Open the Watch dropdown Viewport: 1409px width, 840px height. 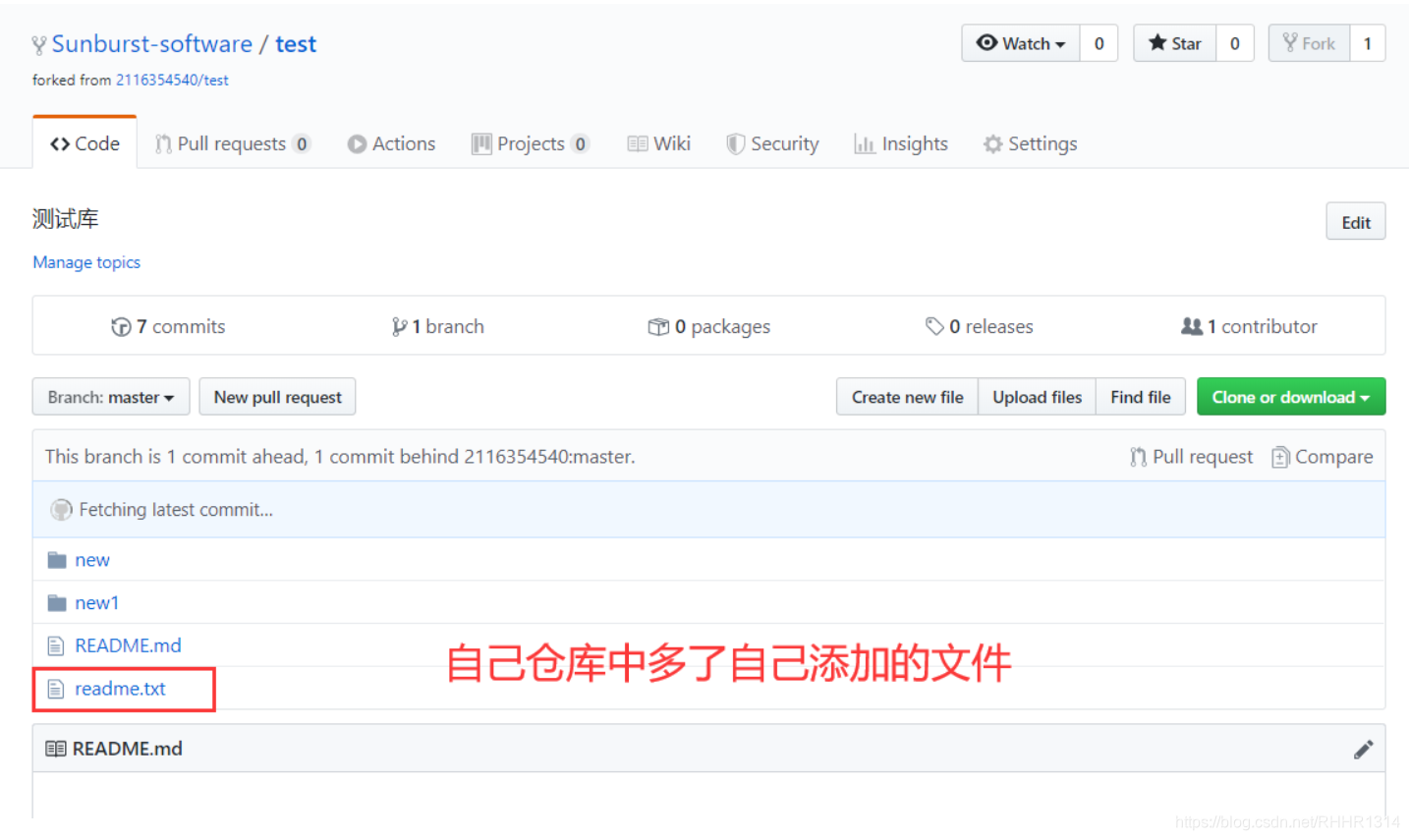coord(1021,43)
